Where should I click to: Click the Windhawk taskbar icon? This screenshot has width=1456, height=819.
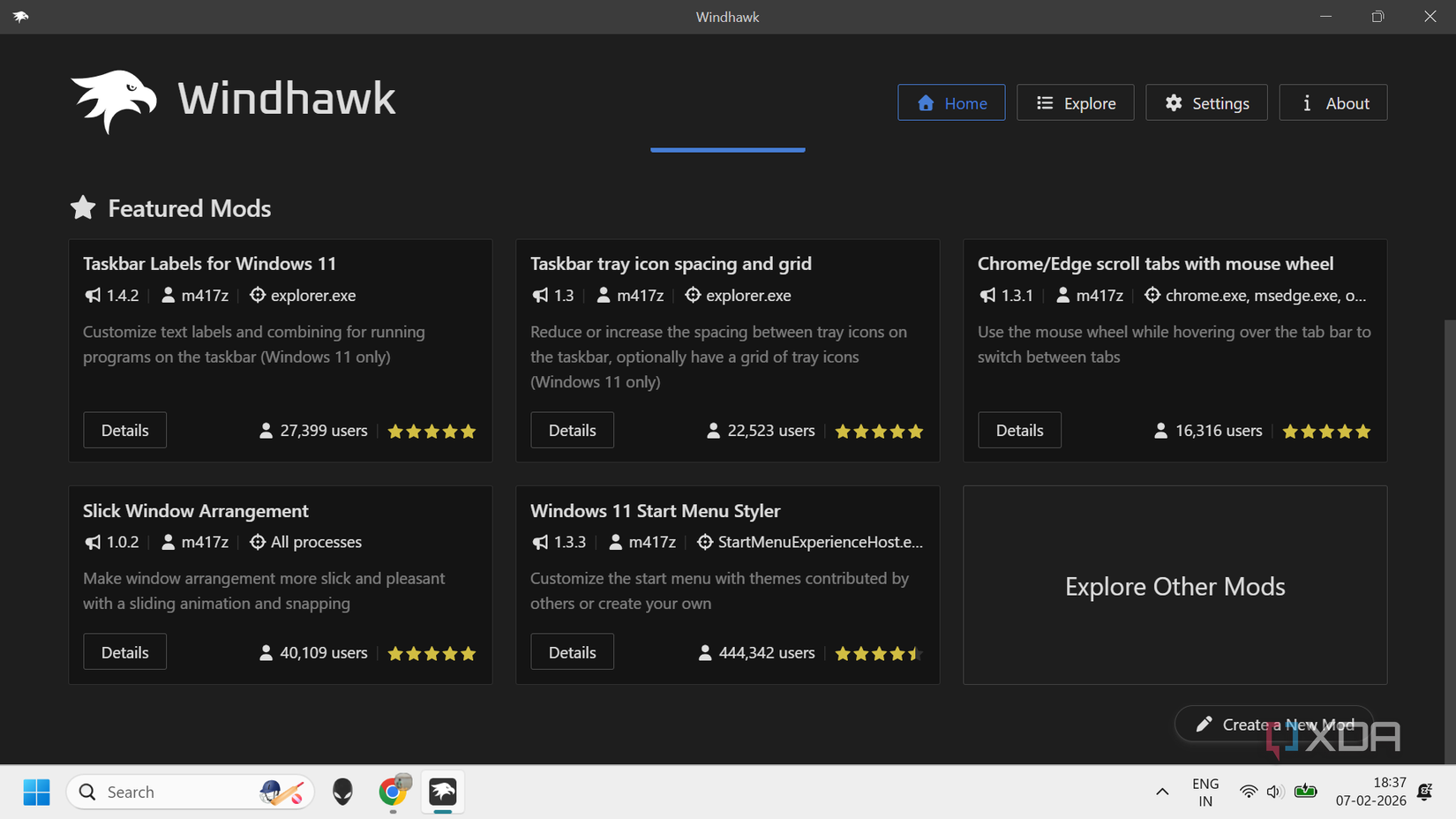pos(443,792)
